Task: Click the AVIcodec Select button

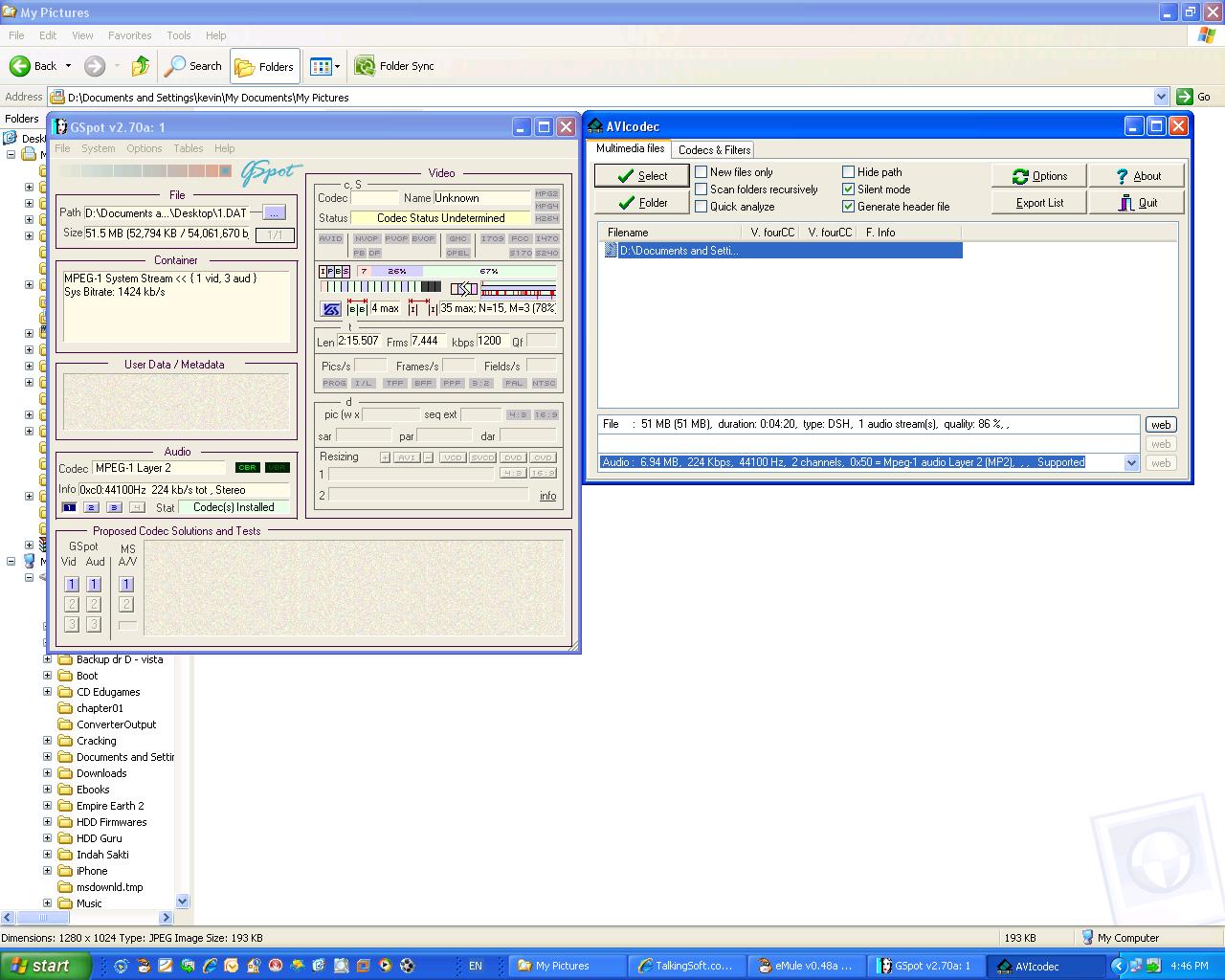Action: pyautogui.click(x=641, y=175)
